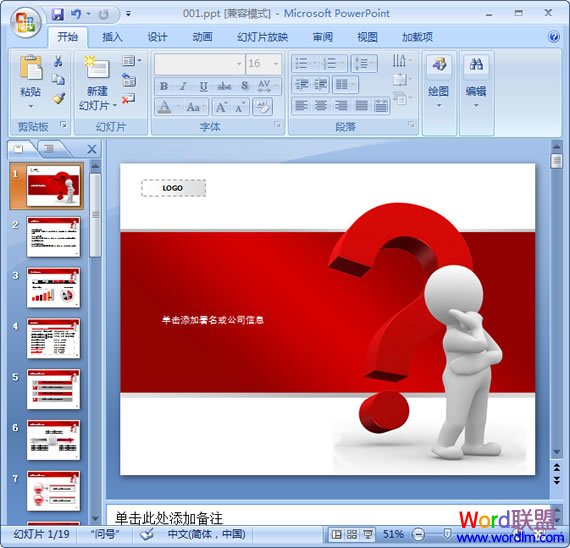Image resolution: width=570 pixels, height=548 pixels.
Task: Open the New Slide dropdown arrow
Action: point(115,105)
